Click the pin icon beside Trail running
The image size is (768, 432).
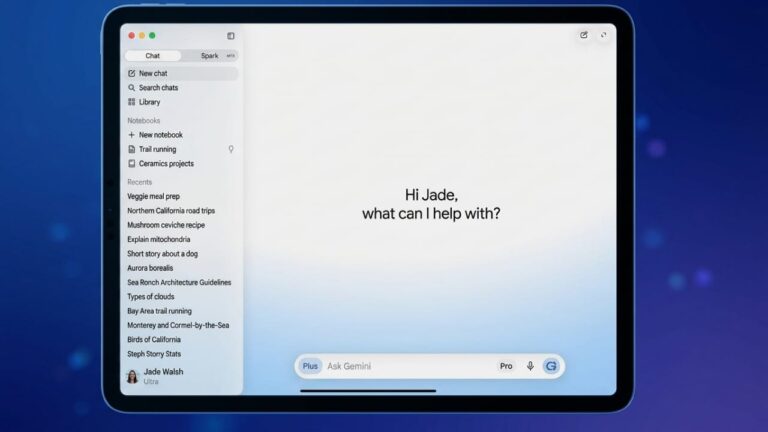point(231,149)
